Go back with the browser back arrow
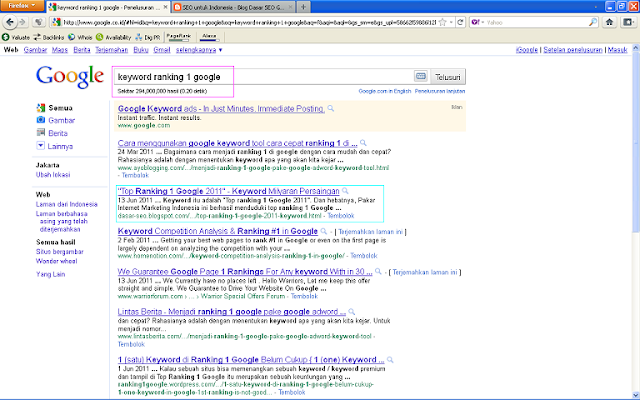The image size is (640, 400). (x=10, y=22)
